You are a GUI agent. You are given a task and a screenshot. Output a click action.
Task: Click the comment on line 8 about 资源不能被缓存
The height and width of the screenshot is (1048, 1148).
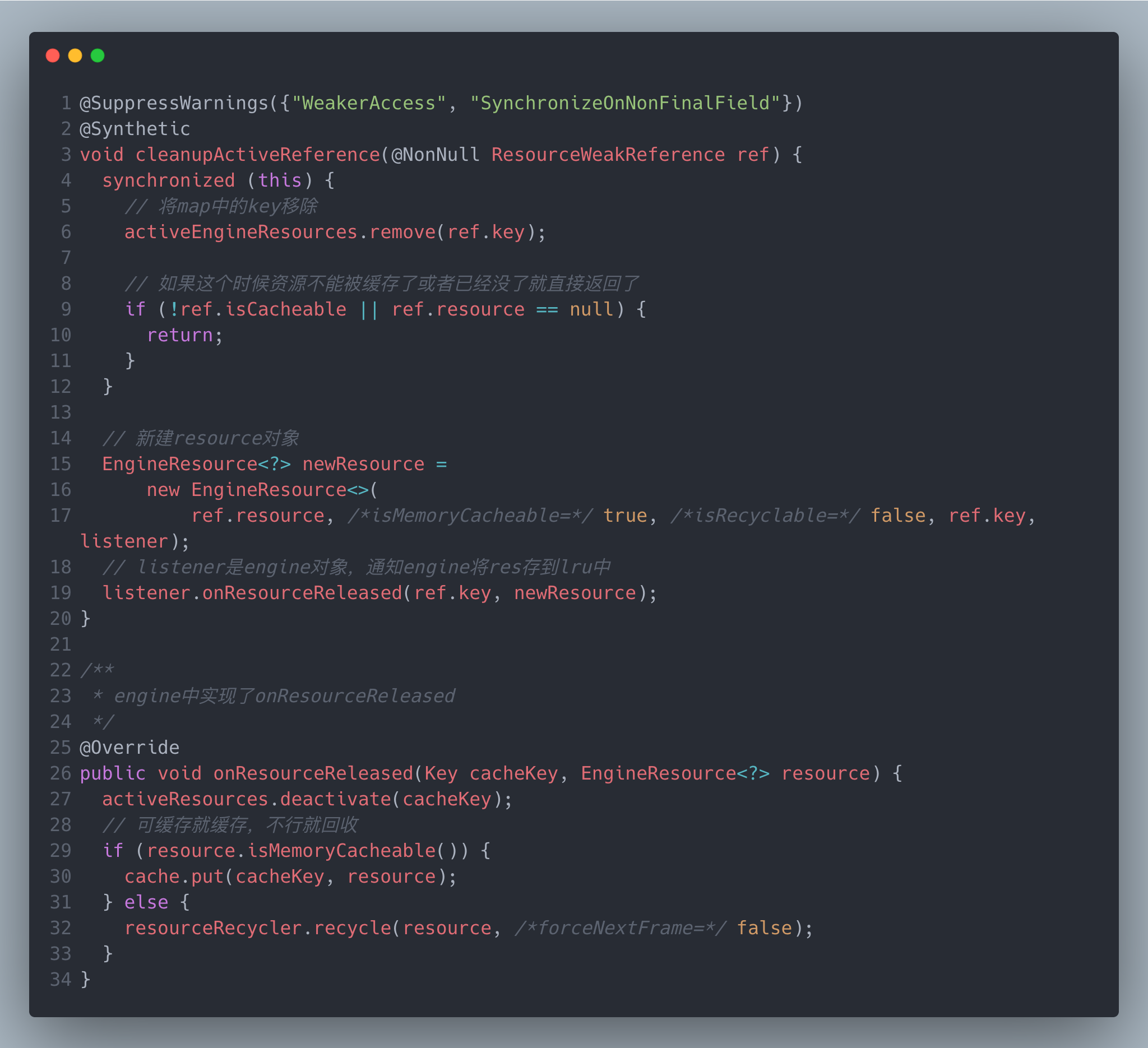(382, 284)
